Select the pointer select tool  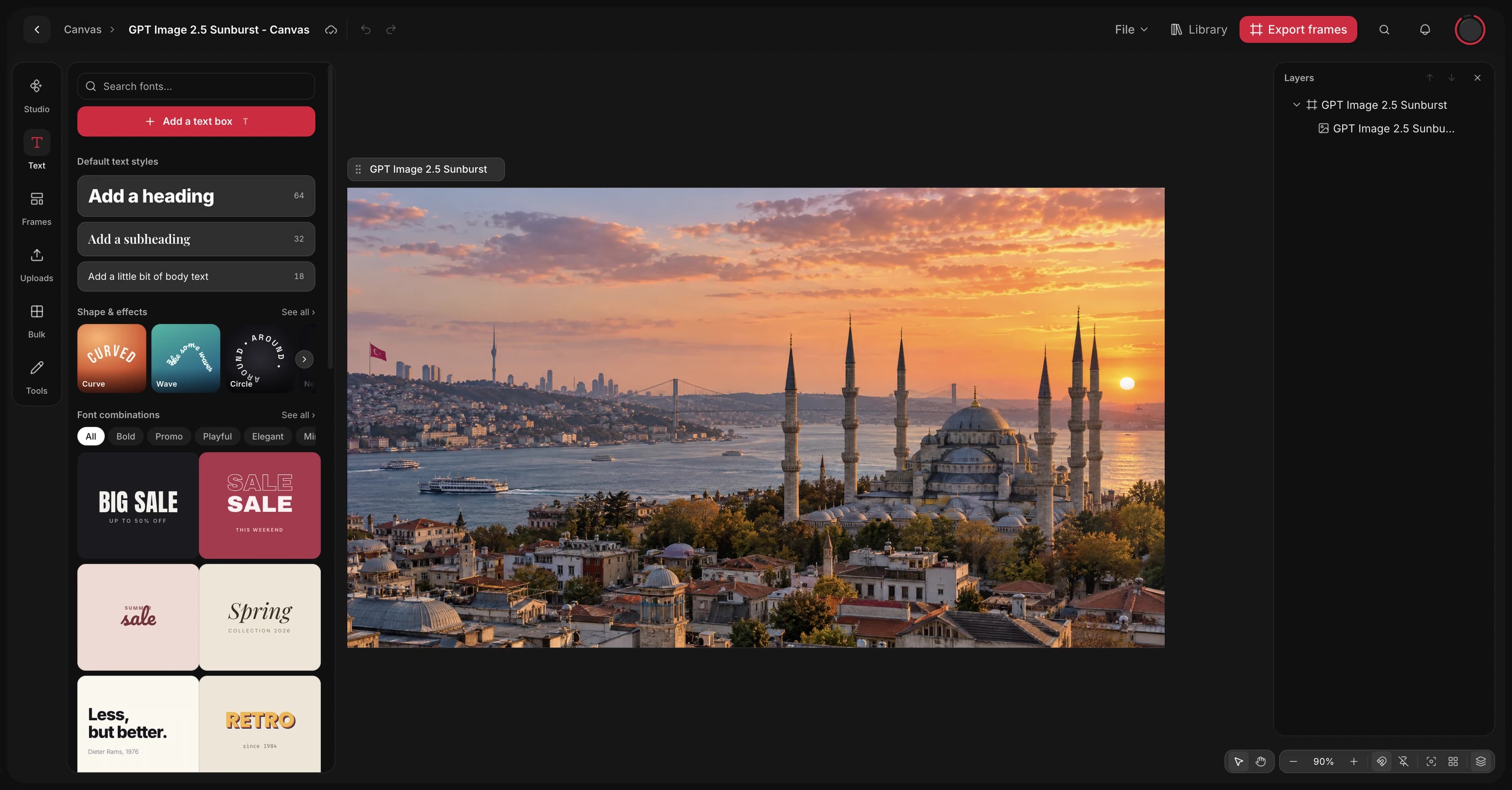pyautogui.click(x=1238, y=761)
